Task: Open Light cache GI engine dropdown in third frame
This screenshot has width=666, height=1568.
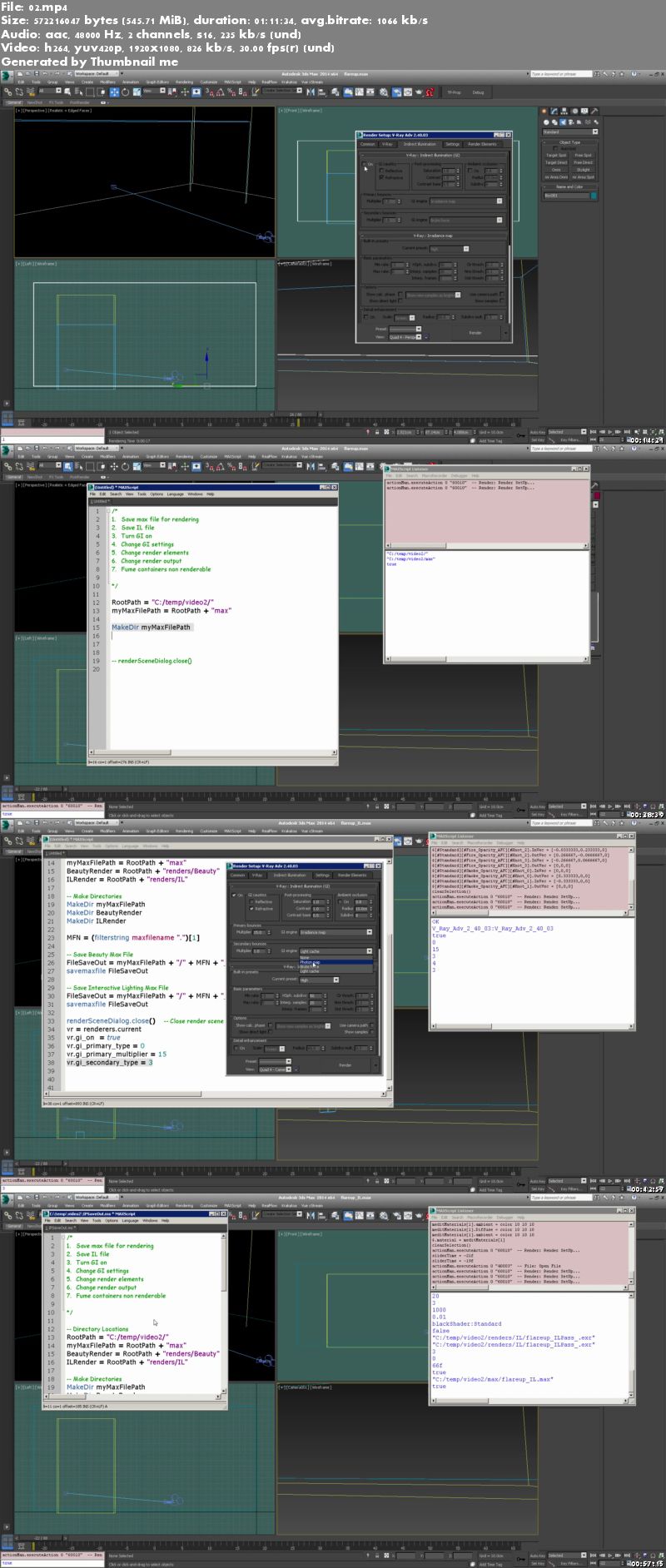Action: [336, 951]
